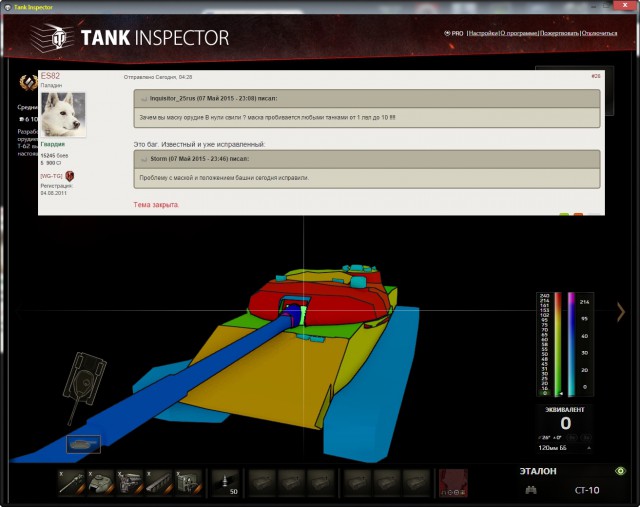Click the Tank Inspector title bar icon
The image size is (640, 507).
[x=7, y=7]
